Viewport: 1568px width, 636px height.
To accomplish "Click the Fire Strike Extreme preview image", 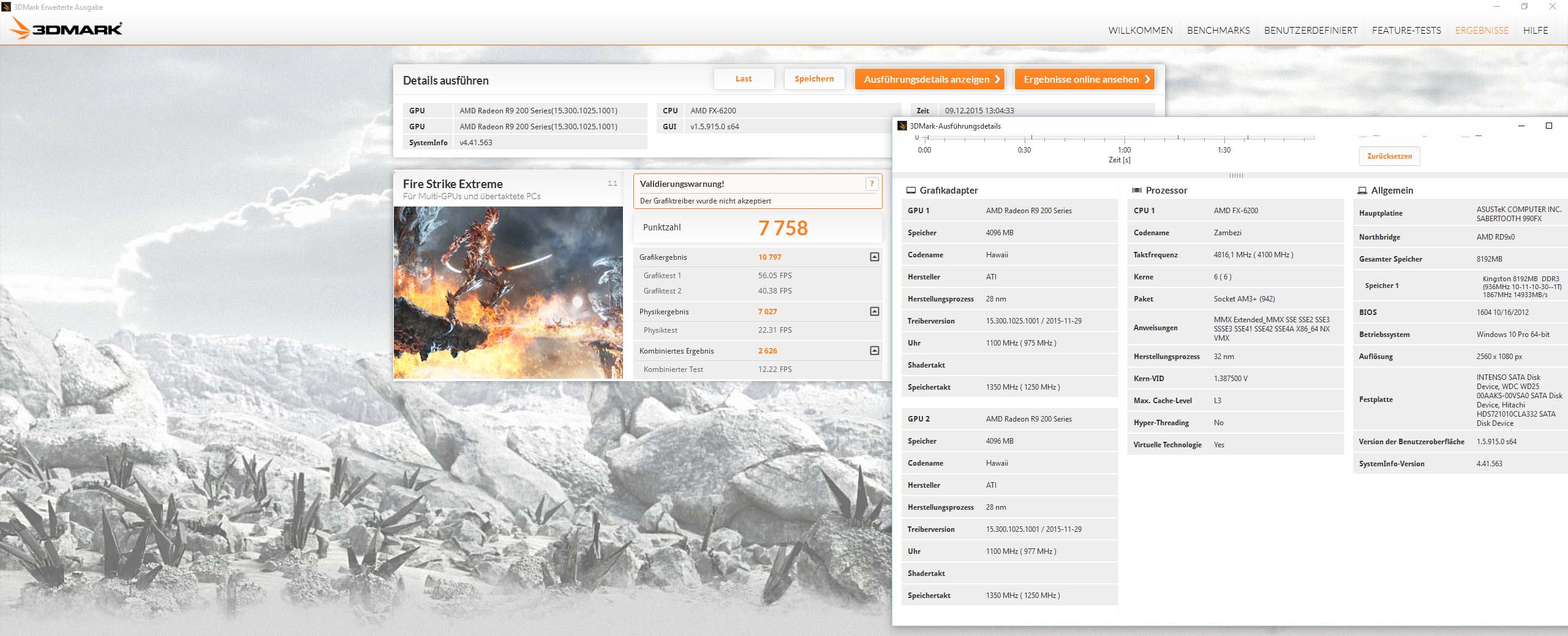I will [x=508, y=292].
